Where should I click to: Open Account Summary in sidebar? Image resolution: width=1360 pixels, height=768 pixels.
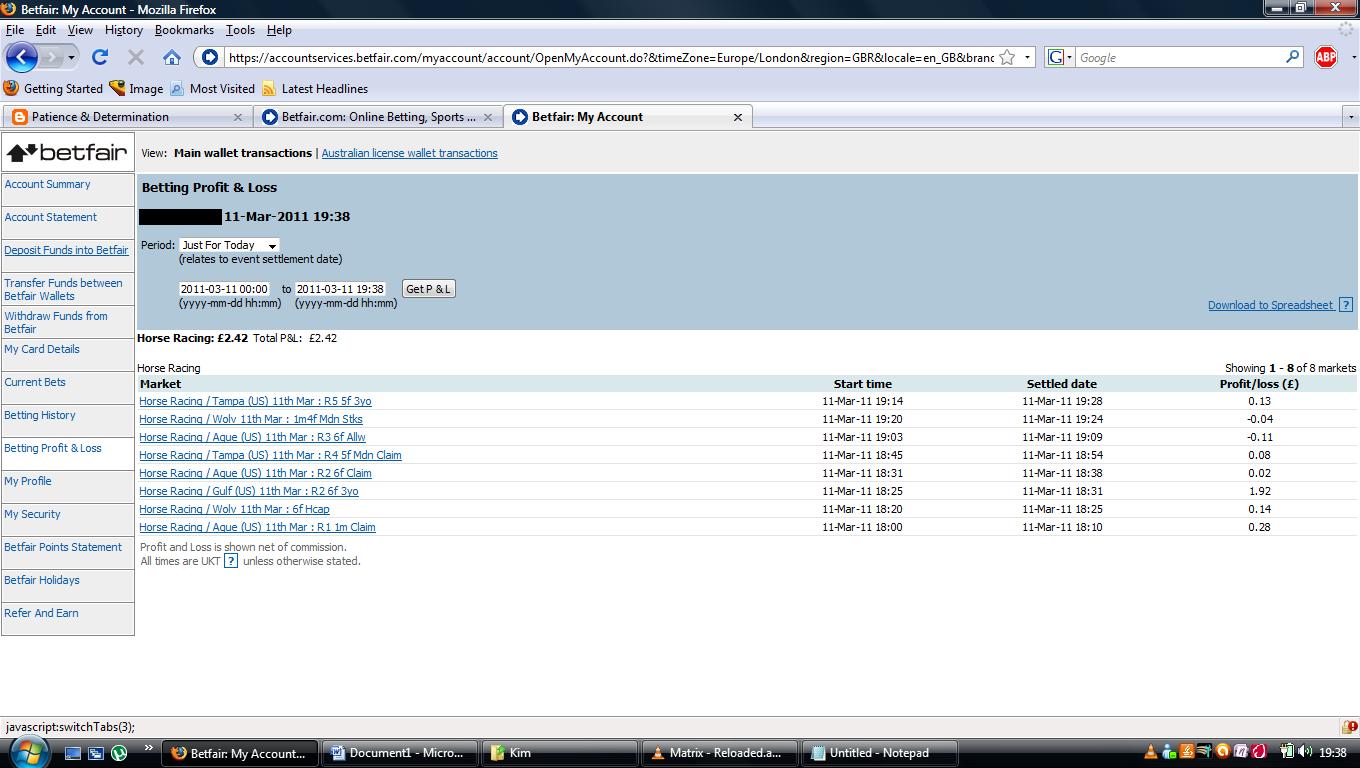click(x=47, y=184)
